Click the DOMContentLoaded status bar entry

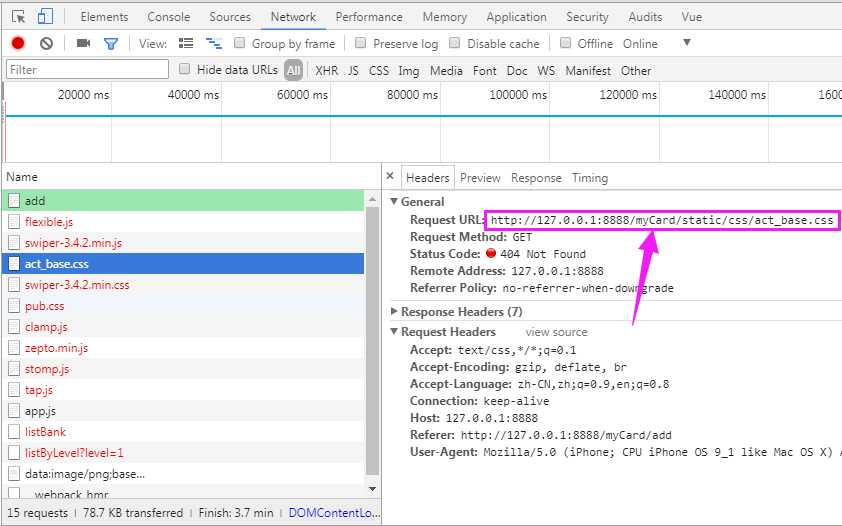point(334,513)
